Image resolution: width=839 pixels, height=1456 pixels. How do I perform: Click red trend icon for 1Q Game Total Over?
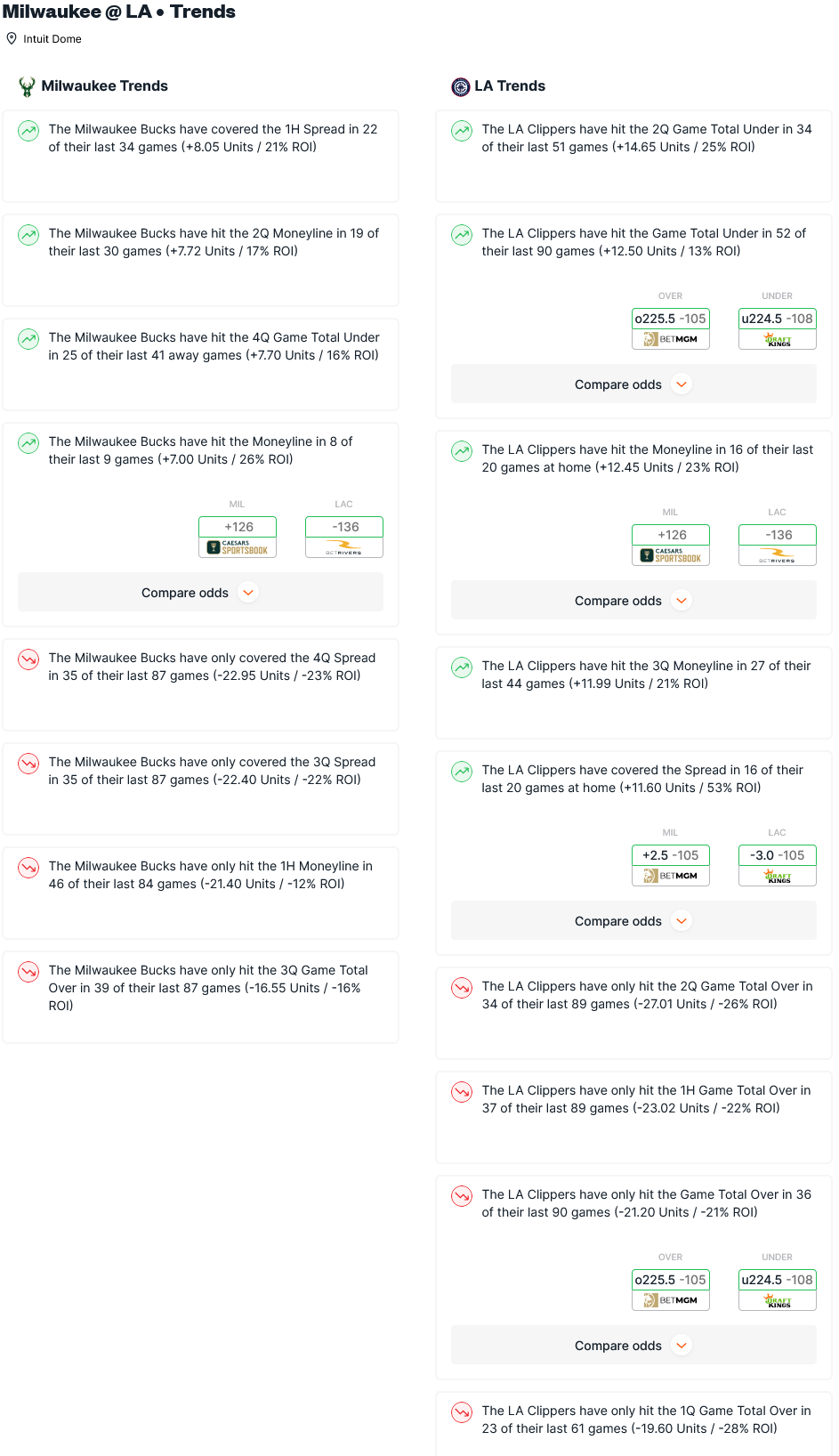click(x=462, y=1412)
